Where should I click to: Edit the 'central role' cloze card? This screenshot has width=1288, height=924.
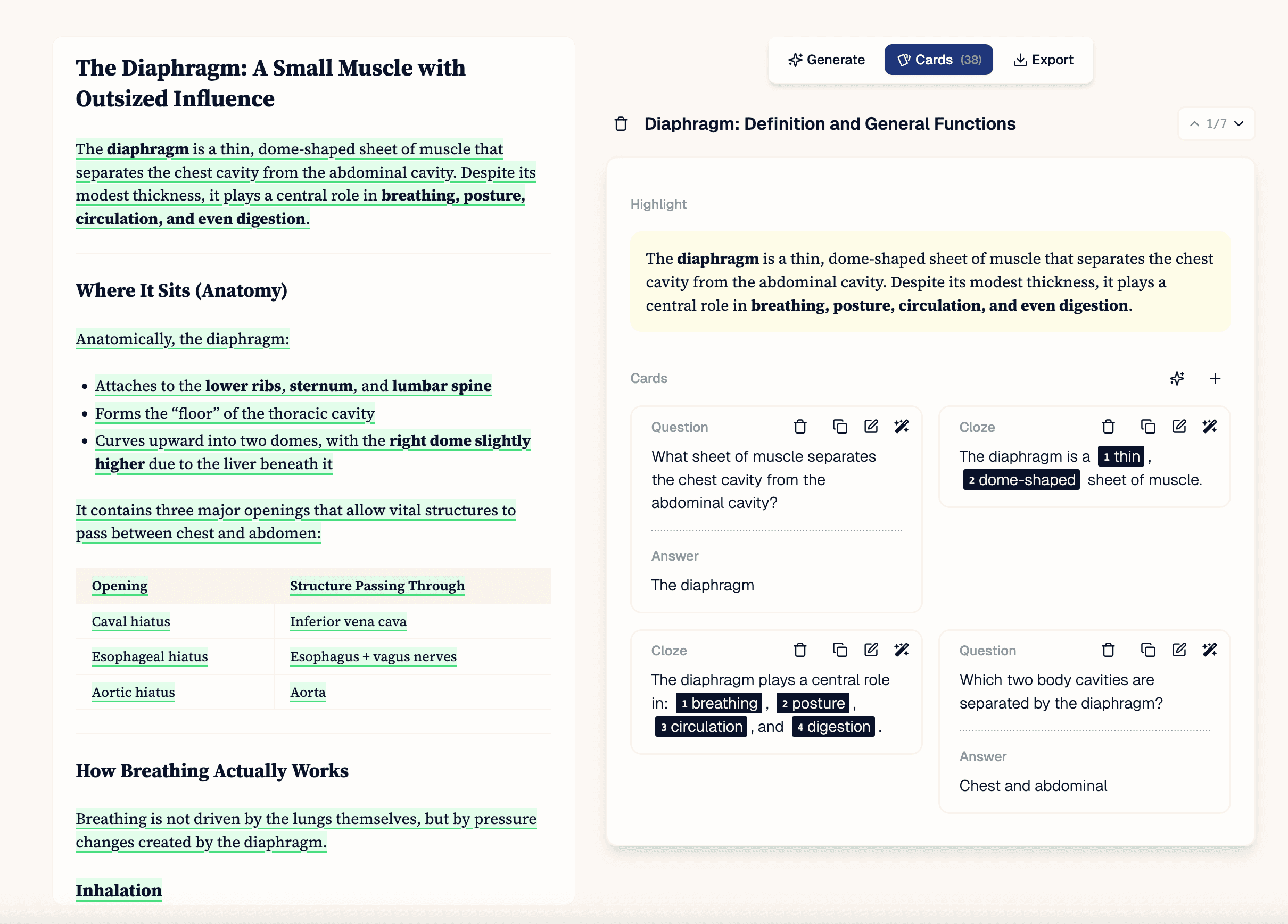[871, 651]
